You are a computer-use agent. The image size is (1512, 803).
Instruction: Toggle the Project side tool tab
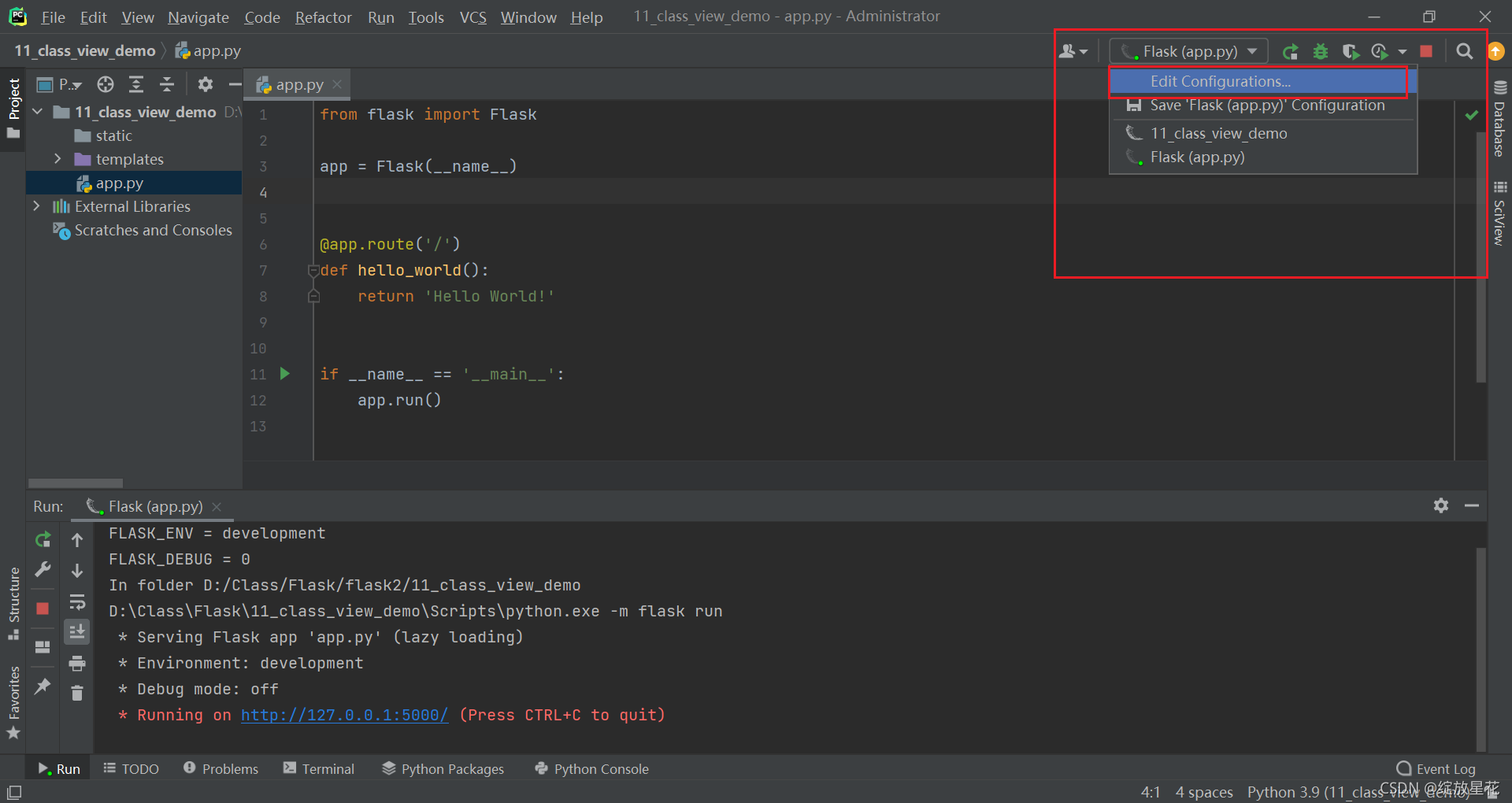[x=13, y=109]
